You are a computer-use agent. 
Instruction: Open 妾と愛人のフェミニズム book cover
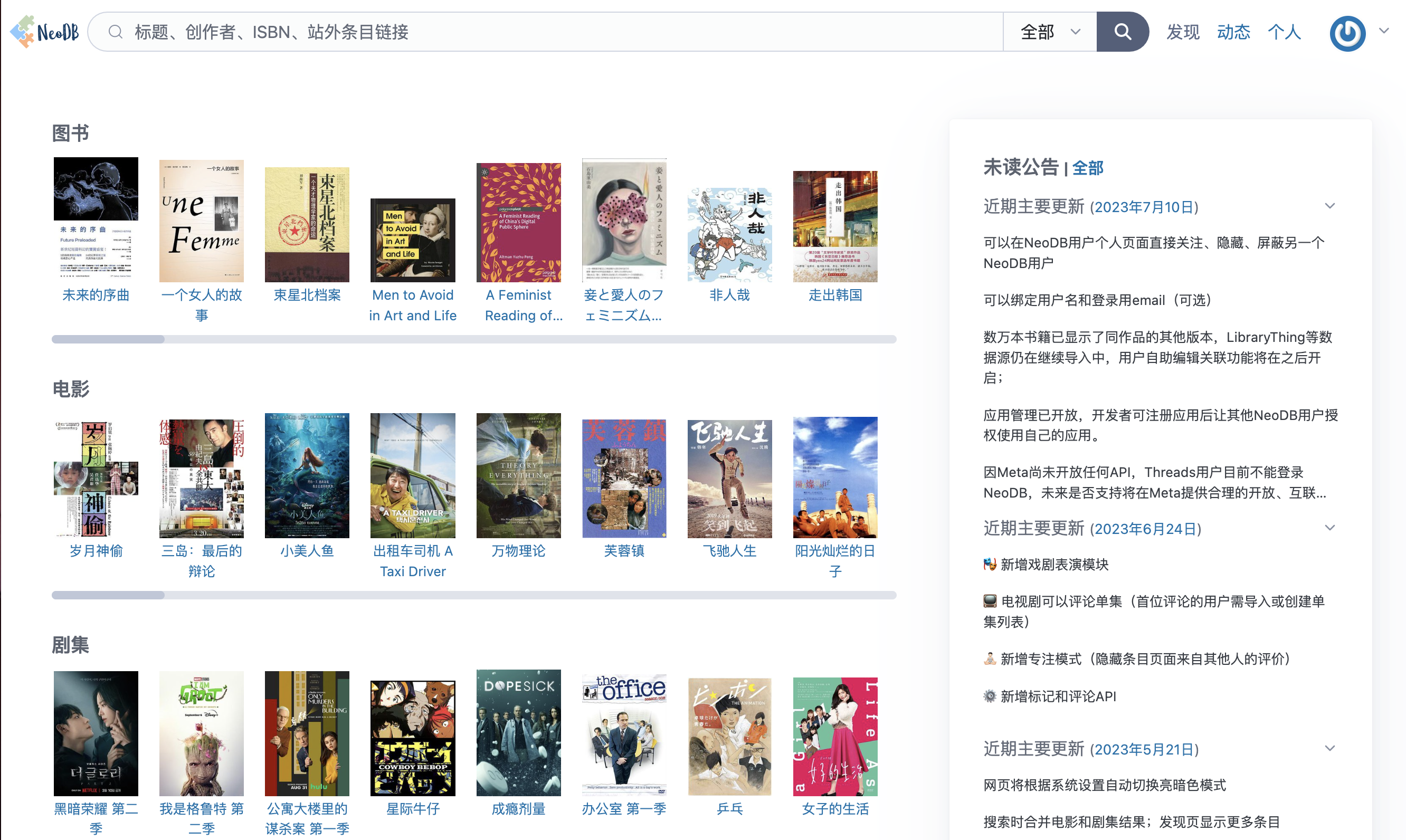tap(624, 220)
